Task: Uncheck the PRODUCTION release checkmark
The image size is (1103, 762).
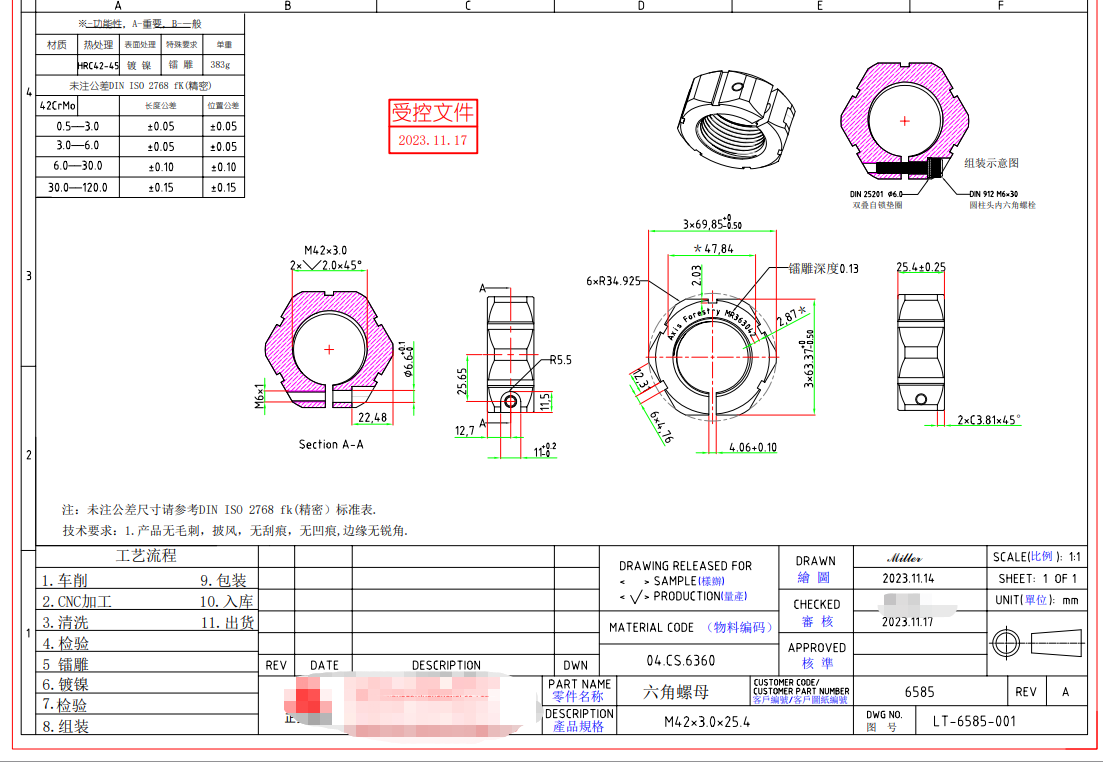Action: tap(634, 595)
